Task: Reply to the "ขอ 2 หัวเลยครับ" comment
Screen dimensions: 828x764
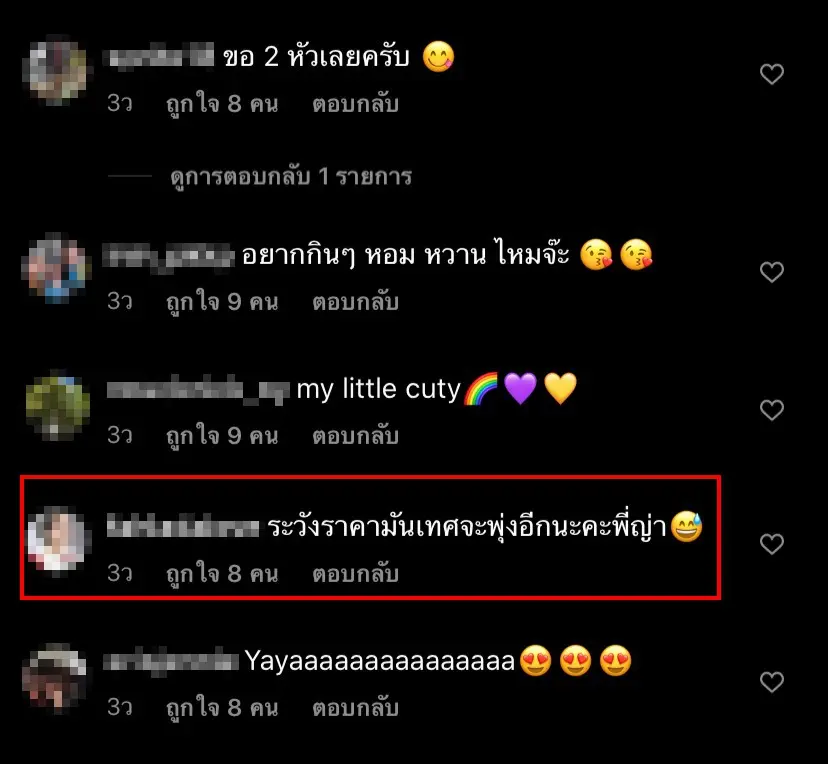Action: tap(355, 104)
